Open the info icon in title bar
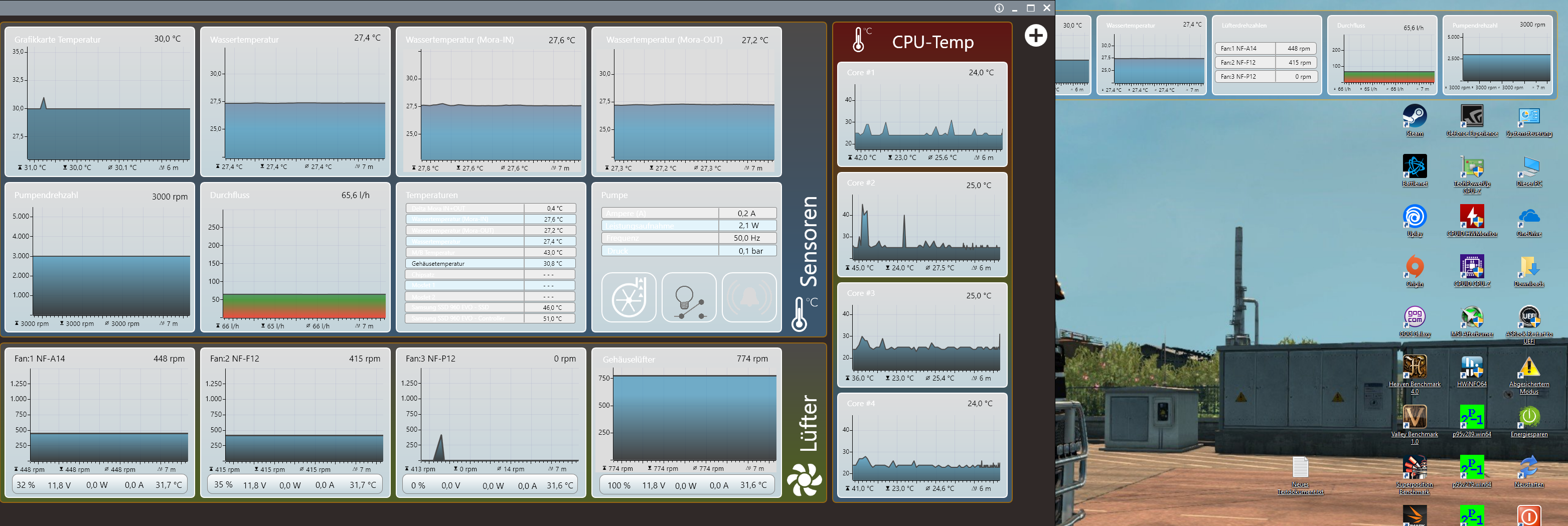The width and height of the screenshot is (1568, 526). (x=999, y=8)
